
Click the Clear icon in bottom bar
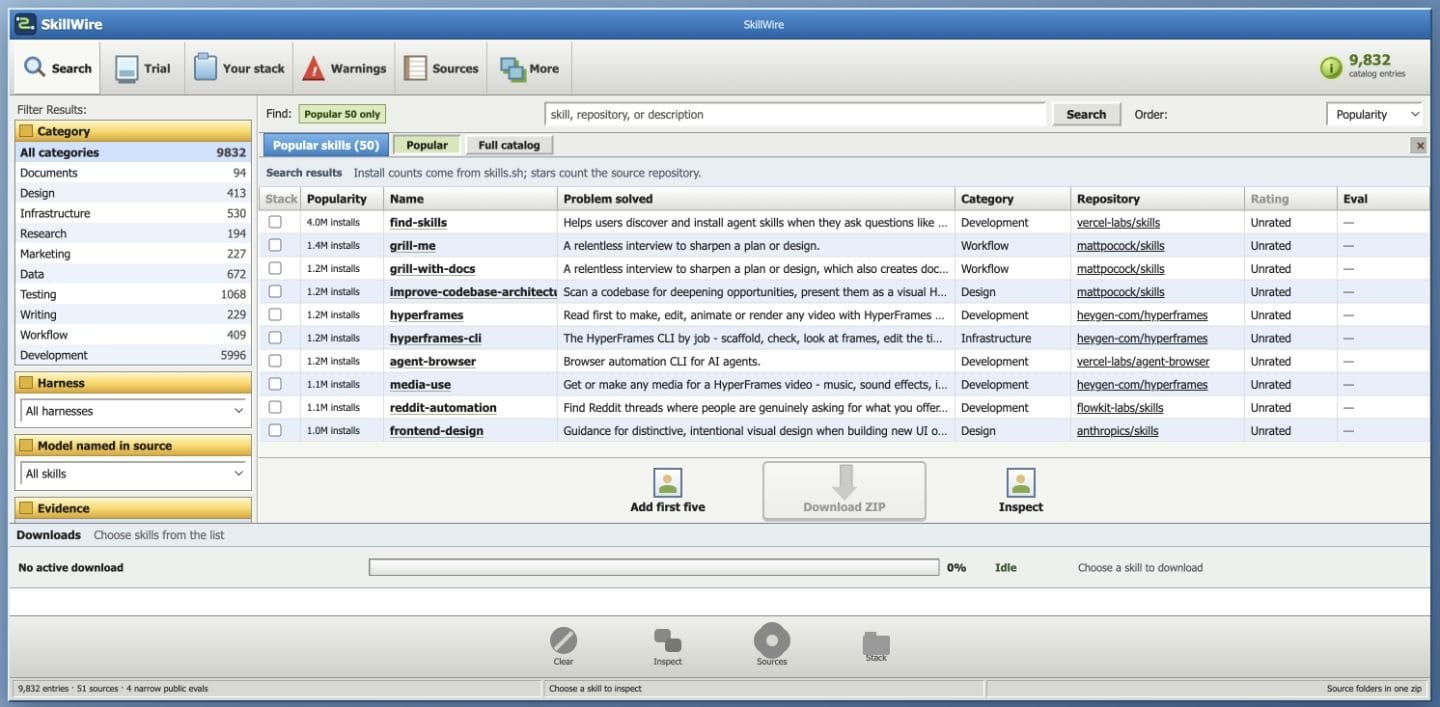(563, 640)
